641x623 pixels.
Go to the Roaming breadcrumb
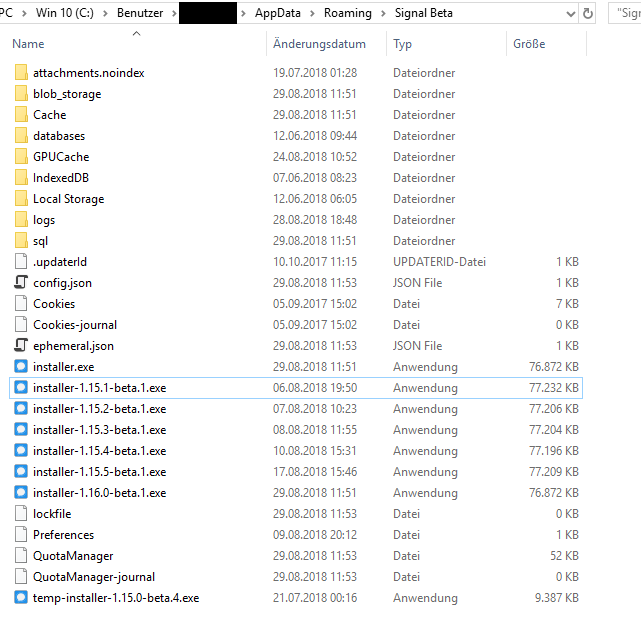click(x=348, y=13)
